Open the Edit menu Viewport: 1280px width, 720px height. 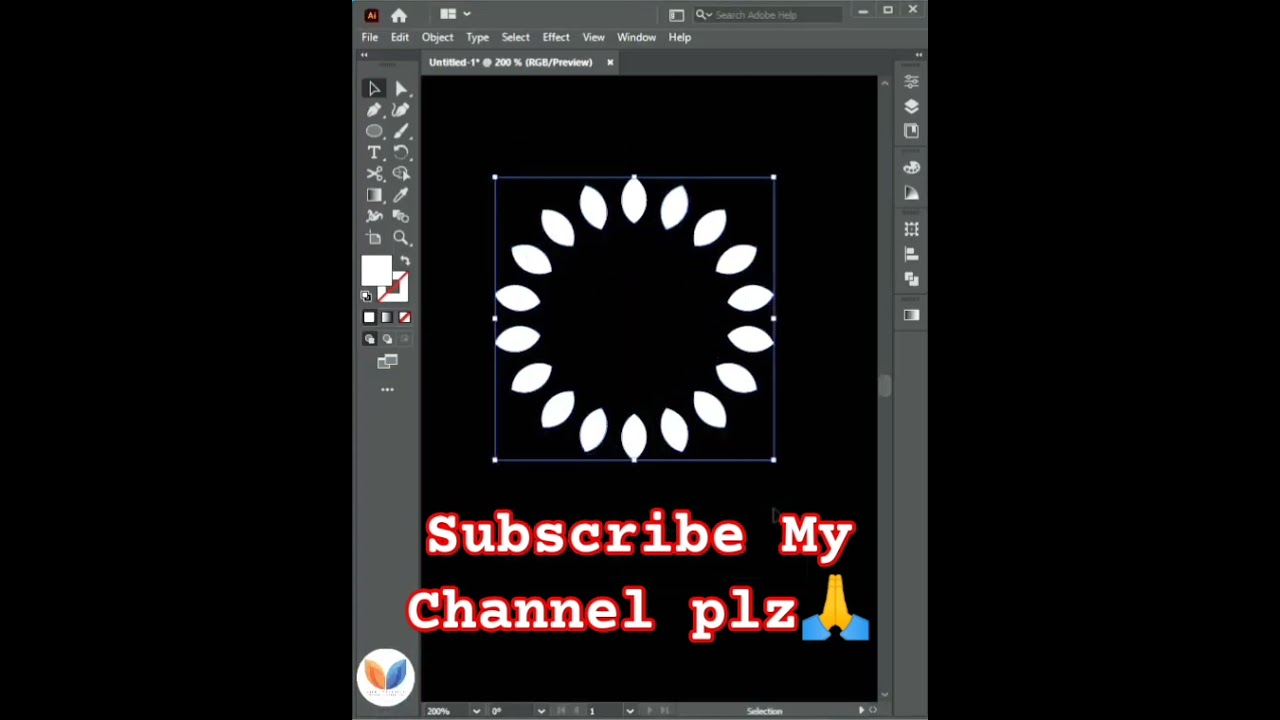point(400,37)
